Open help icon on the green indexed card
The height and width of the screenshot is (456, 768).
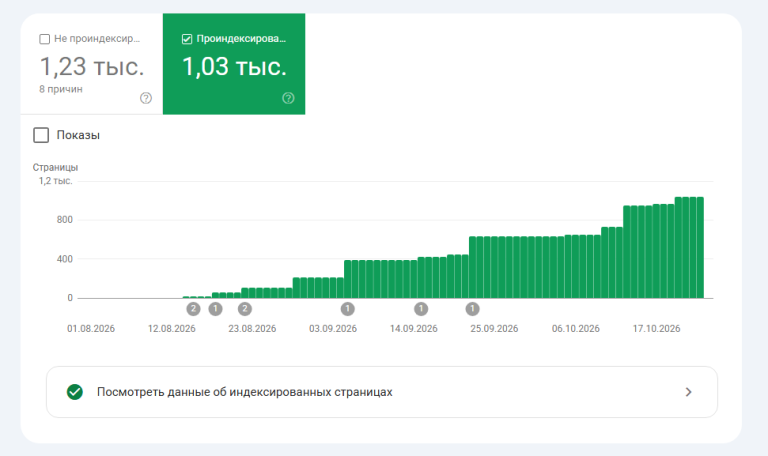click(x=288, y=98)
